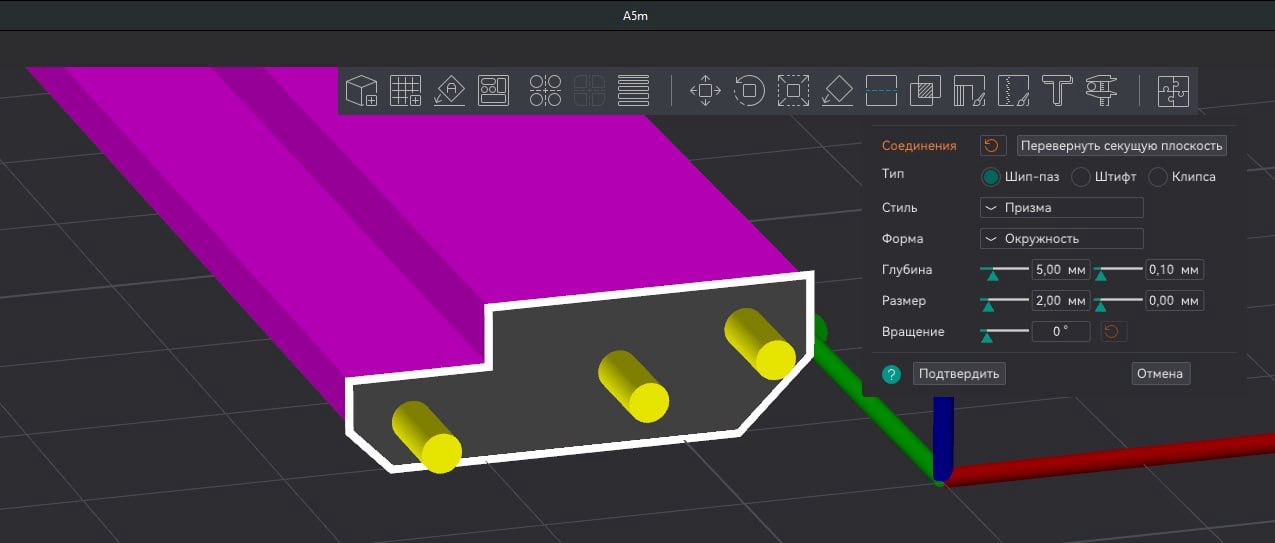Image resolution: width=1275 pixels, height=543 pixels.
Task: Open the Text shape tool
Action: point(1057,91)
